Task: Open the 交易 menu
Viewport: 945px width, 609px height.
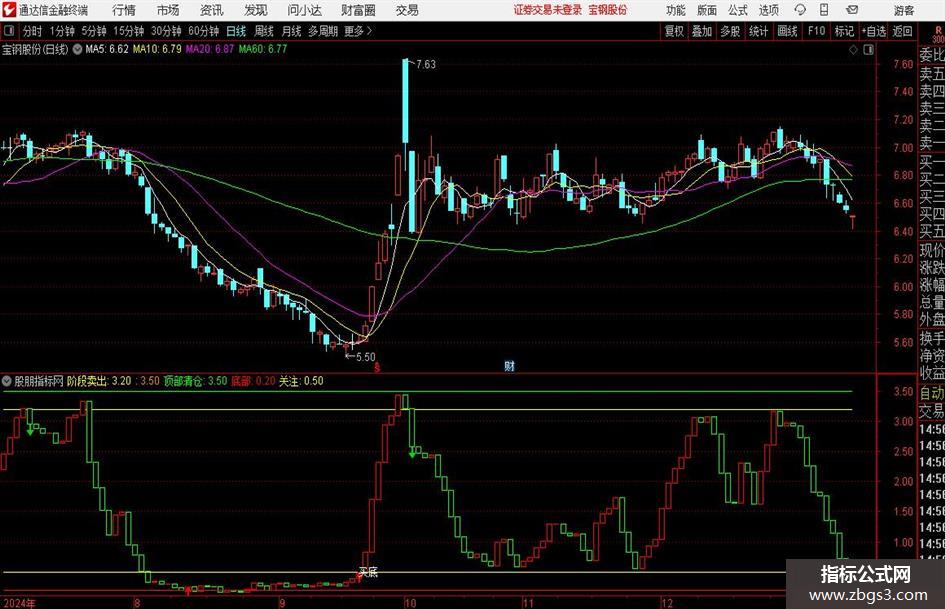Action: tap(407, 10)
